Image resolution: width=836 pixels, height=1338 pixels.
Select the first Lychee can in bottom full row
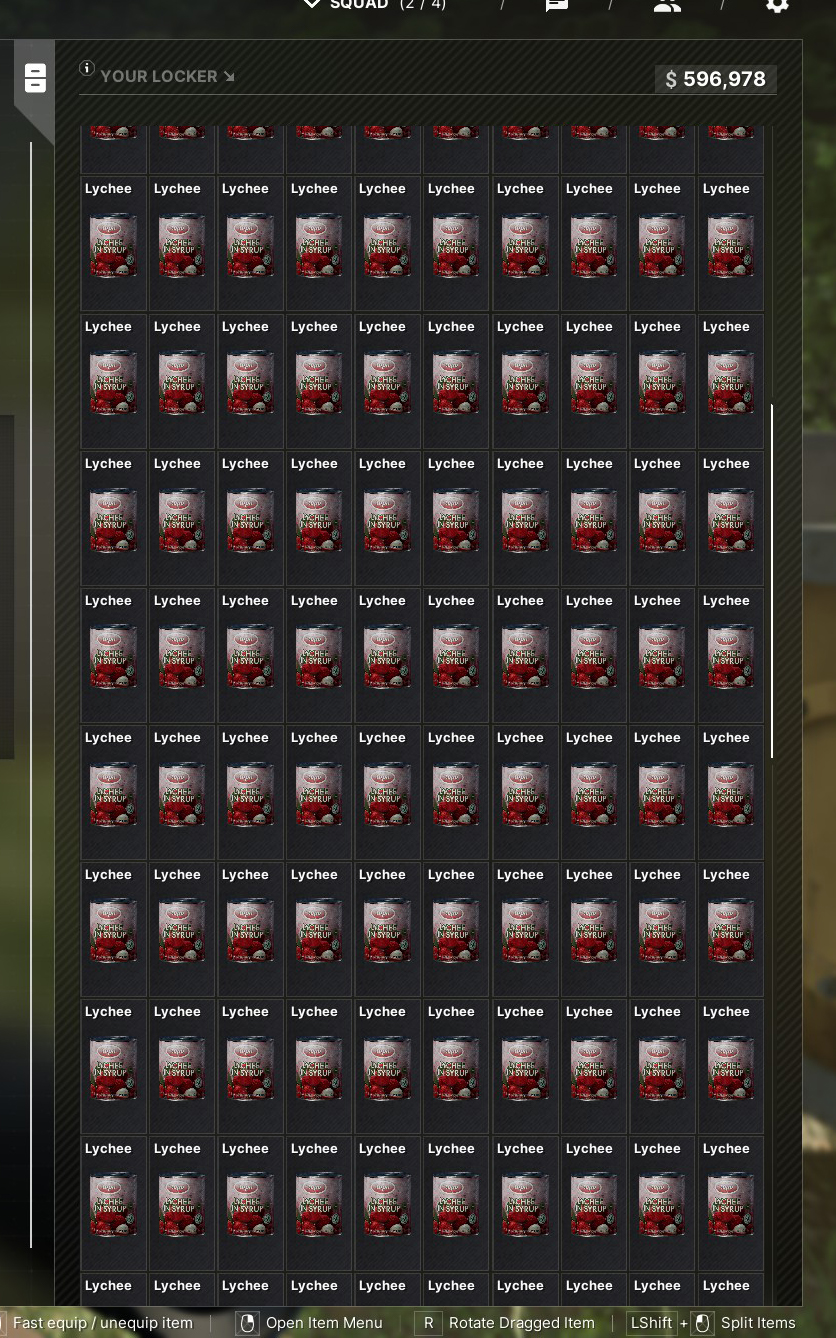pyautogui.click(x=113, y=1203)
